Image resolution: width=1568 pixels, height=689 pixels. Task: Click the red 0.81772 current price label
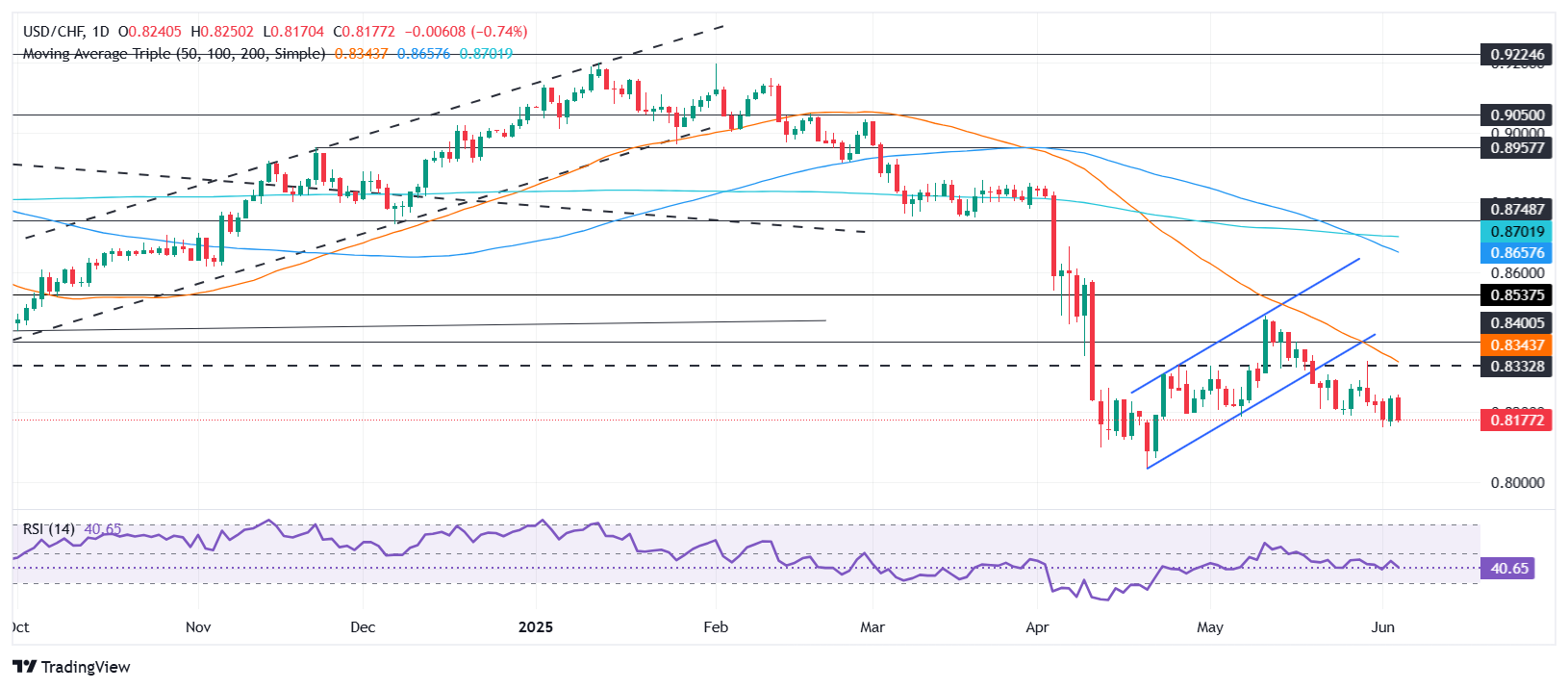point(1517,420)
